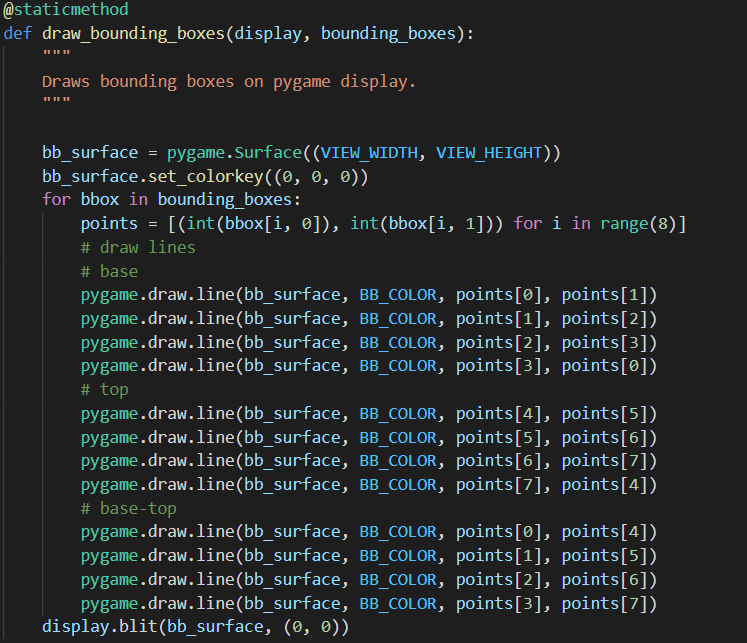Click the line drawing points[2] to points[3]
The image size is (747, 643).
[x=369, y=342]
